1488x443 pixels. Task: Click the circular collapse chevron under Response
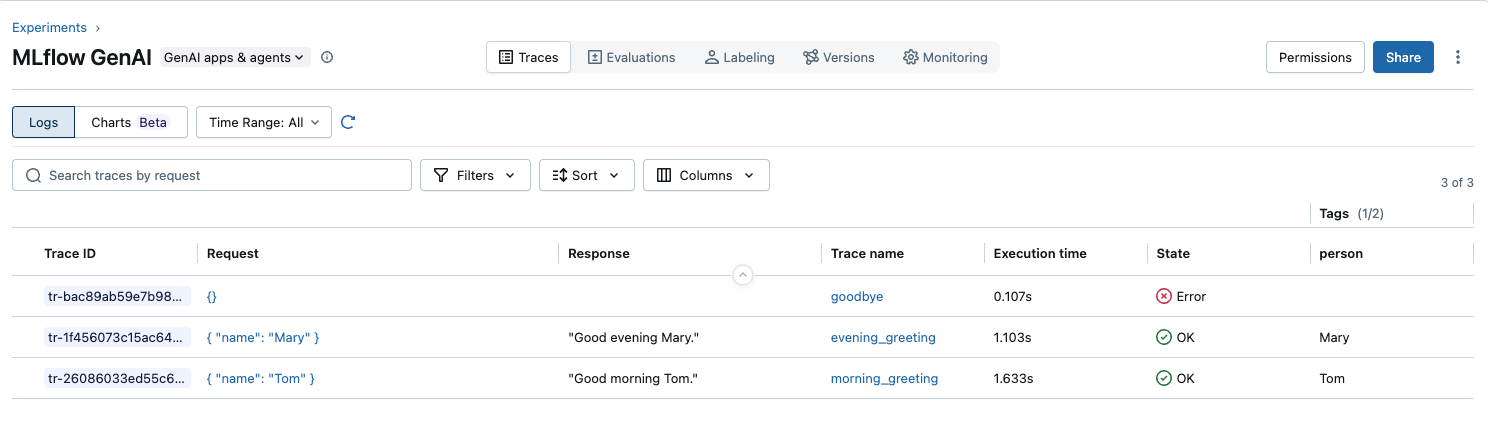coord(742,274)
